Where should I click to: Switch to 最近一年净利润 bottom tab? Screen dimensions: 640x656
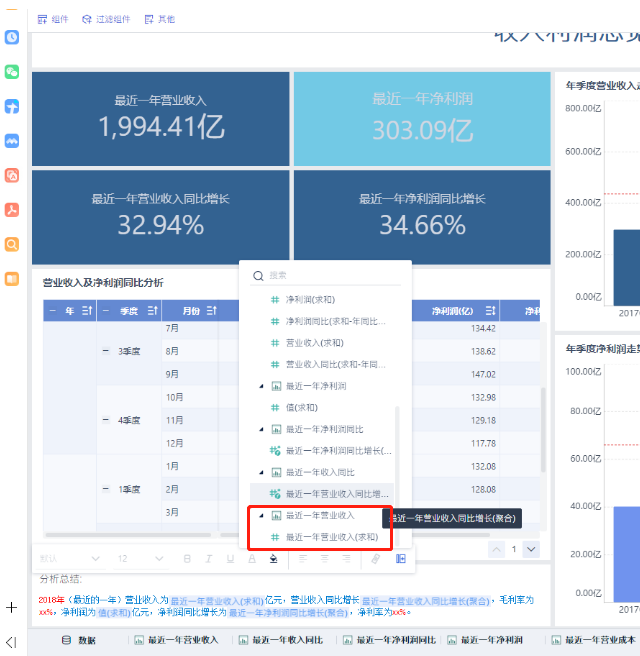click(485, 640)
